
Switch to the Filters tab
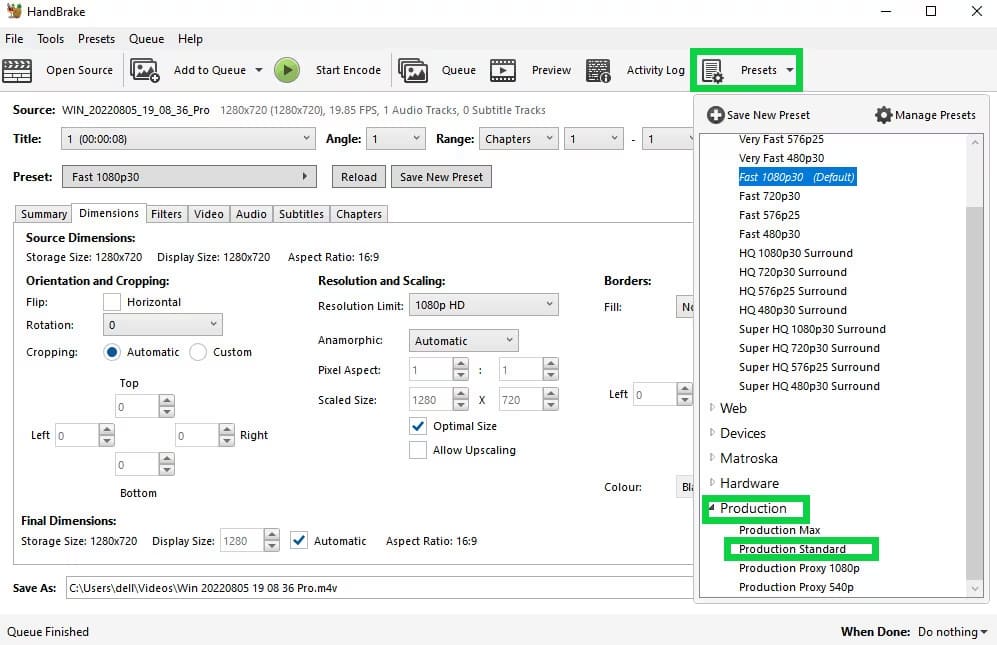coord(167,214)
